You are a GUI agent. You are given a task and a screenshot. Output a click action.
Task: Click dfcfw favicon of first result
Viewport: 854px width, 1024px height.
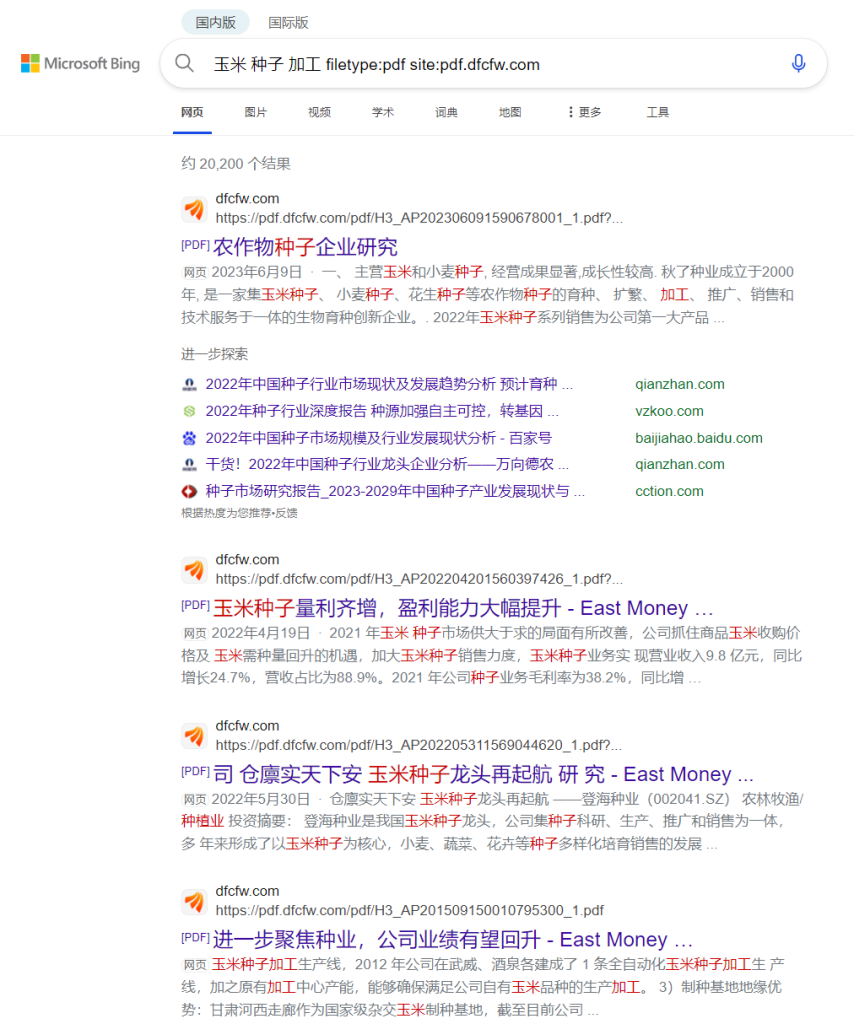[x=194, y=209]
